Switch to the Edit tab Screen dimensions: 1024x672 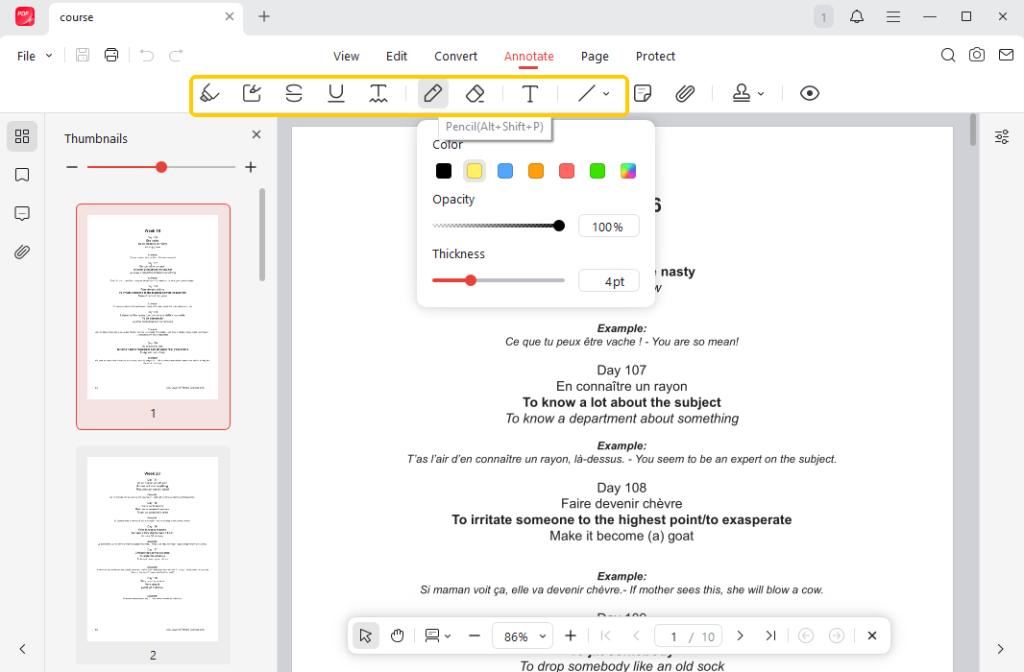396,56
